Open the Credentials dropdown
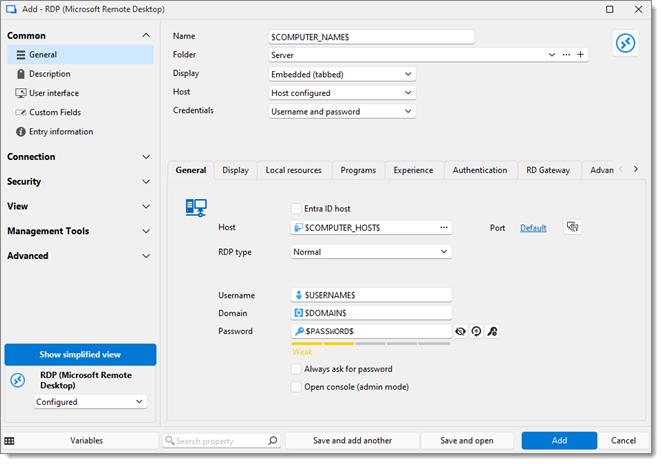Image resolution: width=662 pixels, height=464 pixels. (342, 111)
